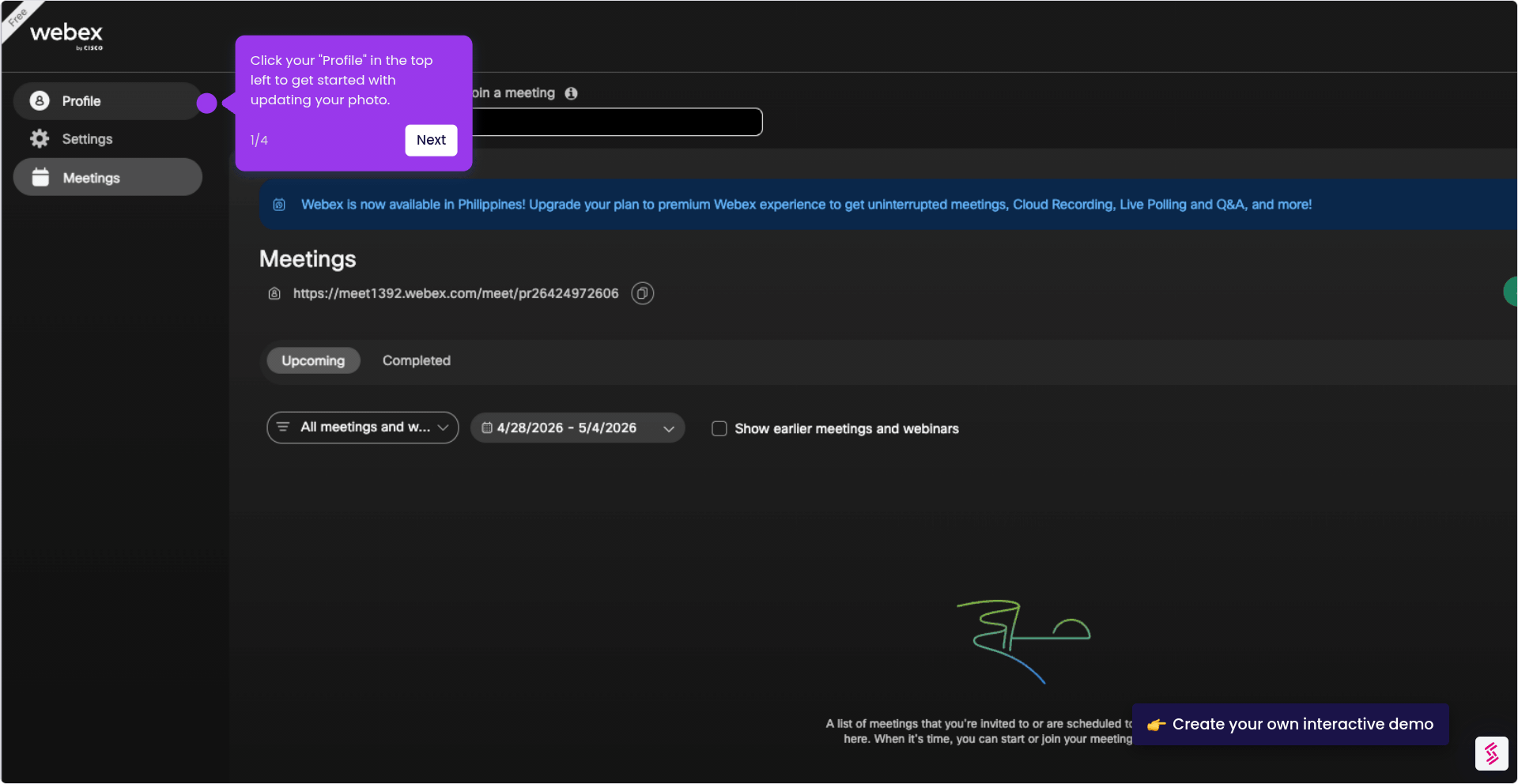
Task: Enable Show earlier meetings and webinars checkbox
Action: (719, 428)
